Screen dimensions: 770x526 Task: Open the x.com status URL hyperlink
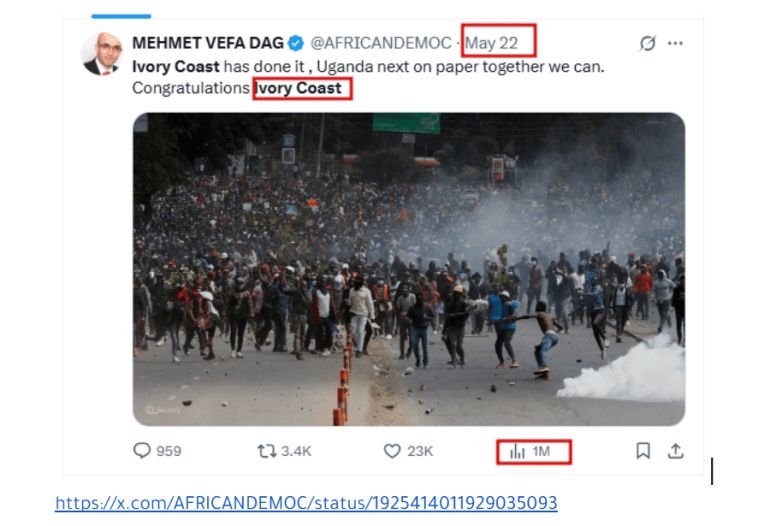[306, 503]
